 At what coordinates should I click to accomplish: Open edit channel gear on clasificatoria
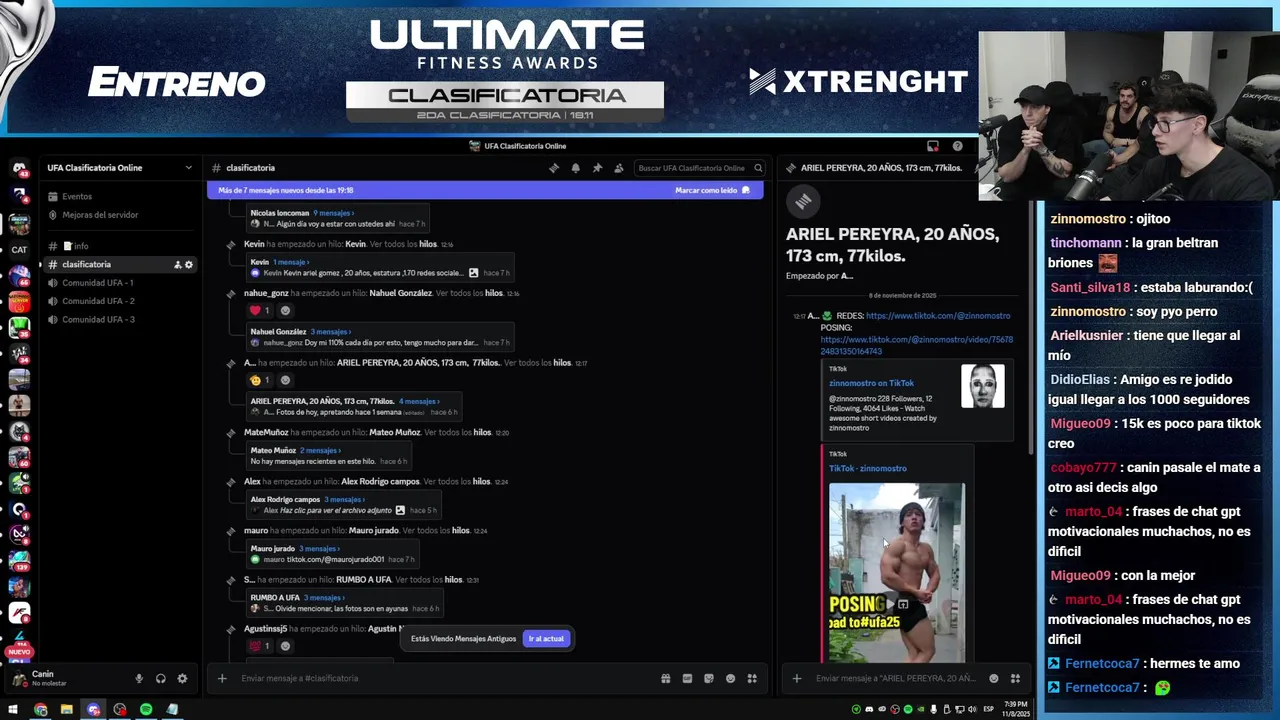pos(189,265)
